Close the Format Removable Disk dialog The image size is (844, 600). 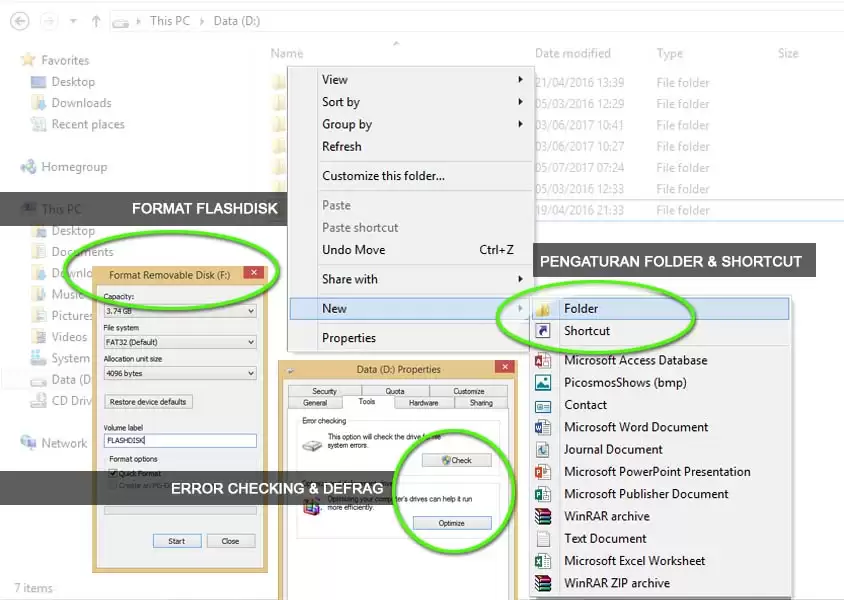(x=254, y=273)
